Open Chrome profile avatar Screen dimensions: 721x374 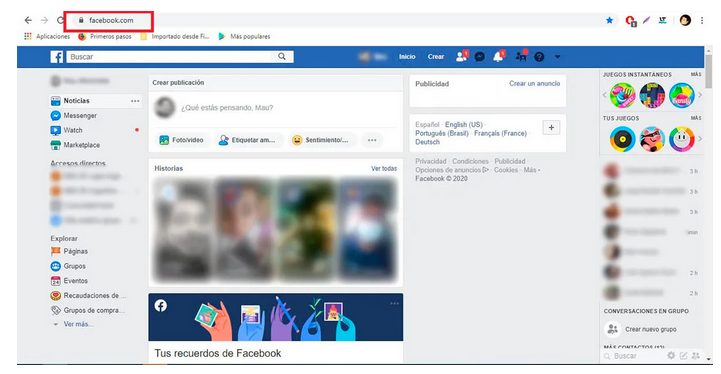(685, 20)
